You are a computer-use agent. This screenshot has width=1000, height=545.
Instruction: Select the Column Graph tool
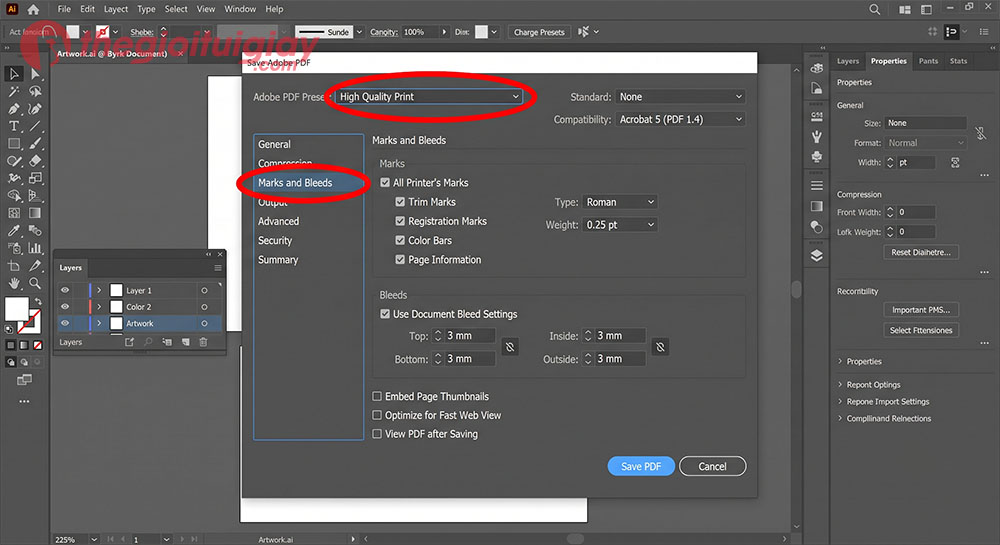pos(35,248)
